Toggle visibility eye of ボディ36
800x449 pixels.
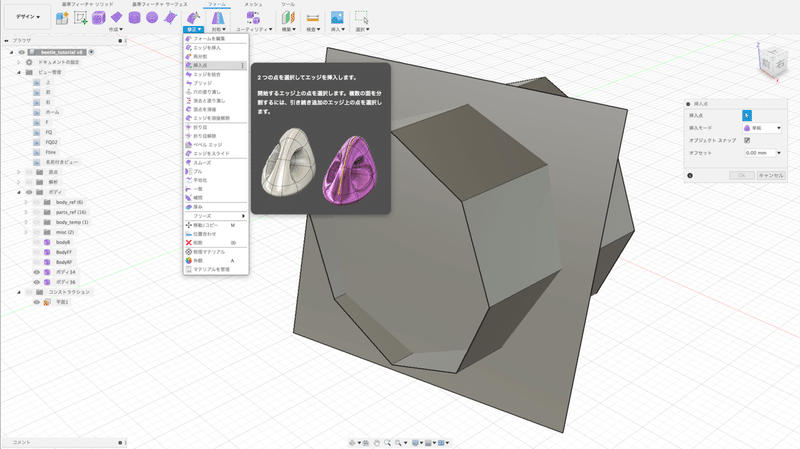click(37, 282)
